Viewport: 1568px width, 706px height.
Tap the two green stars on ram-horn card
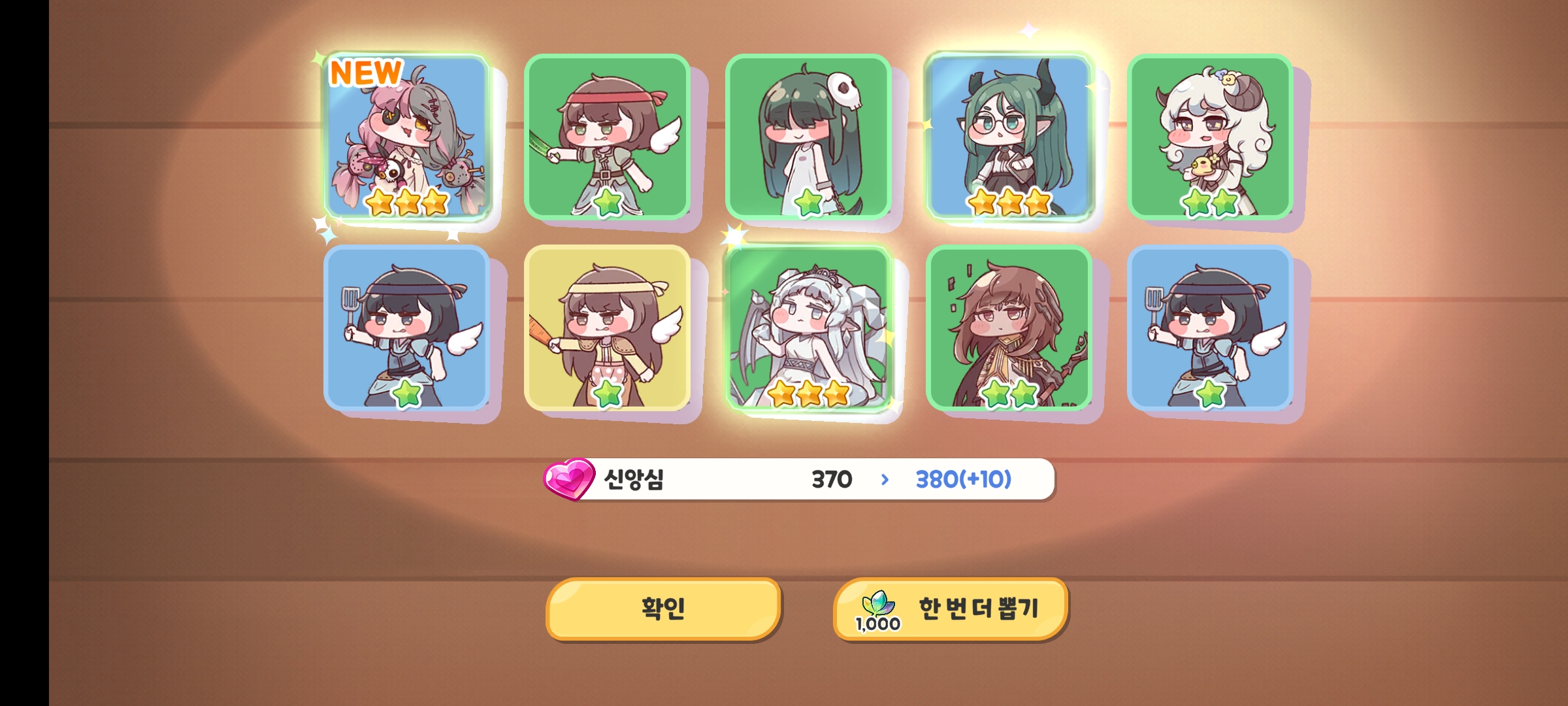pos(1210,202)
